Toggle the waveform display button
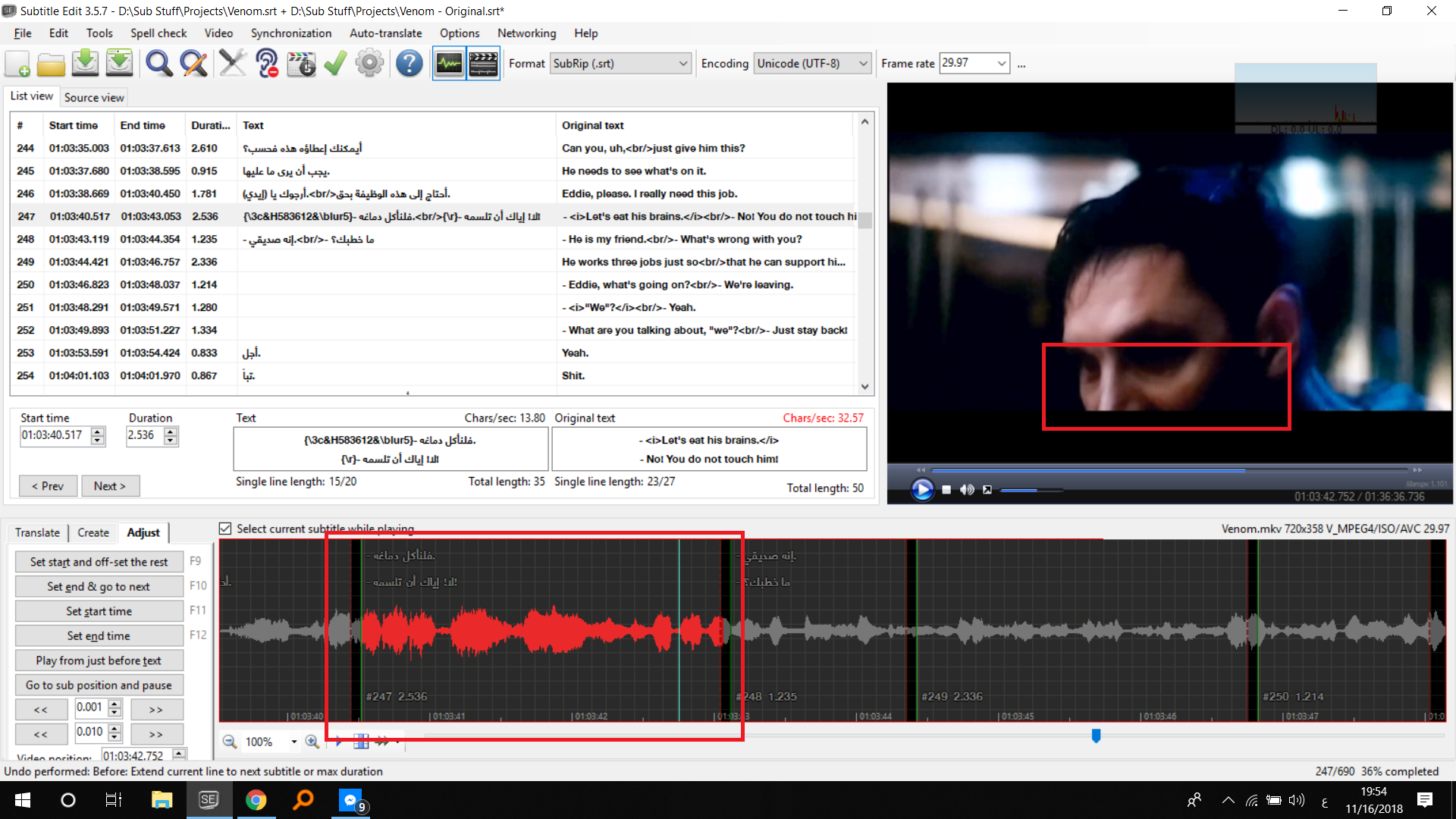 (x=449, y=63)
